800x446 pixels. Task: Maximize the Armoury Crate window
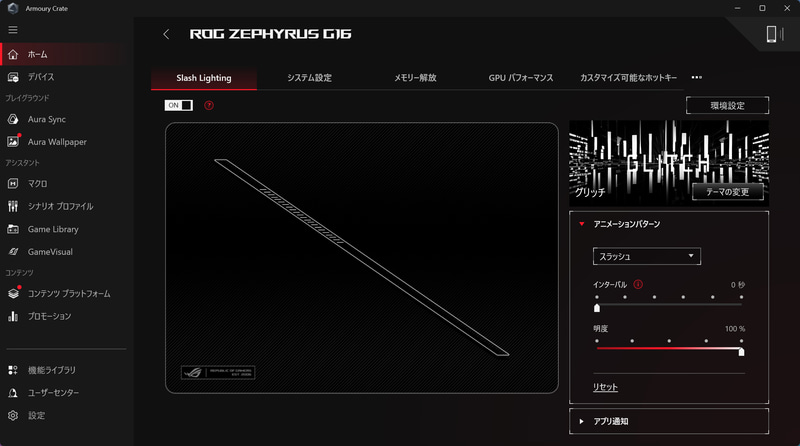pos(762,8)
